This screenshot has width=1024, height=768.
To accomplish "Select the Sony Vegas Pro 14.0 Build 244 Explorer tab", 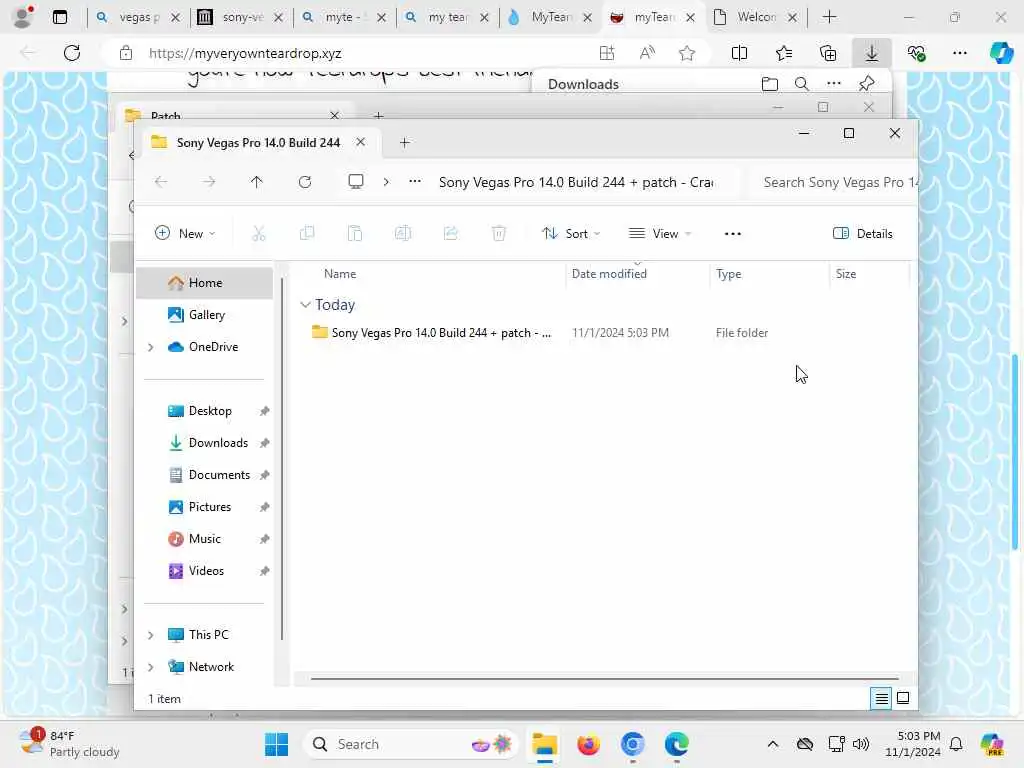I will [258, 142].
